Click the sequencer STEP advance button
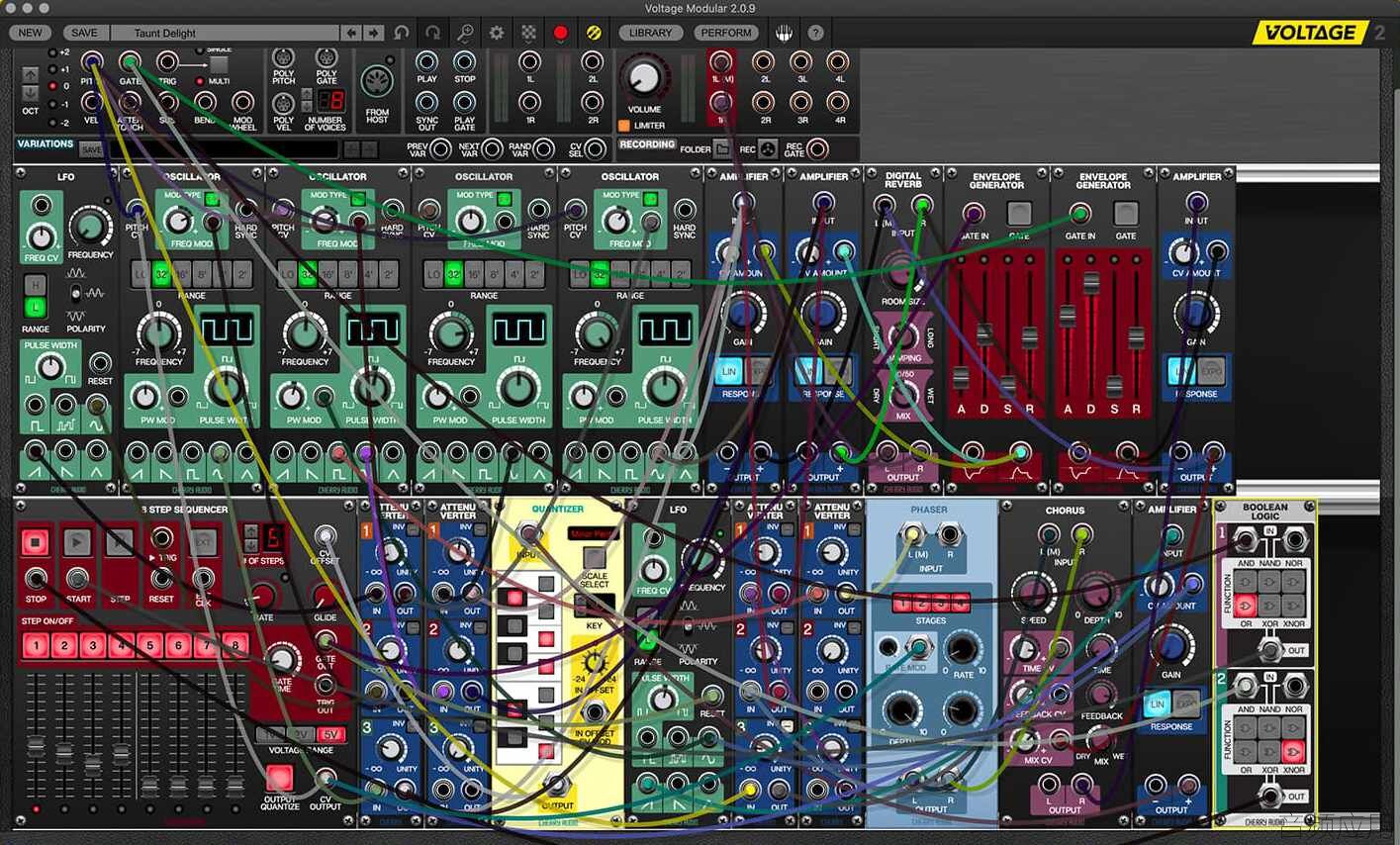 point(119,541)
